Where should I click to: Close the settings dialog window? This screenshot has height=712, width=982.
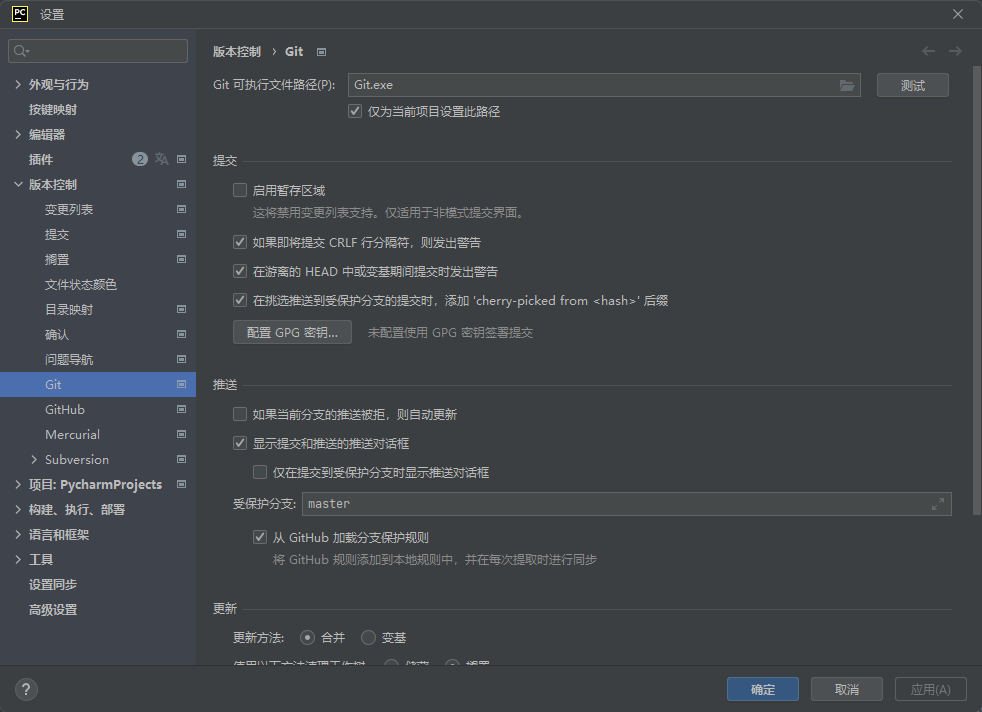[958, 14]
